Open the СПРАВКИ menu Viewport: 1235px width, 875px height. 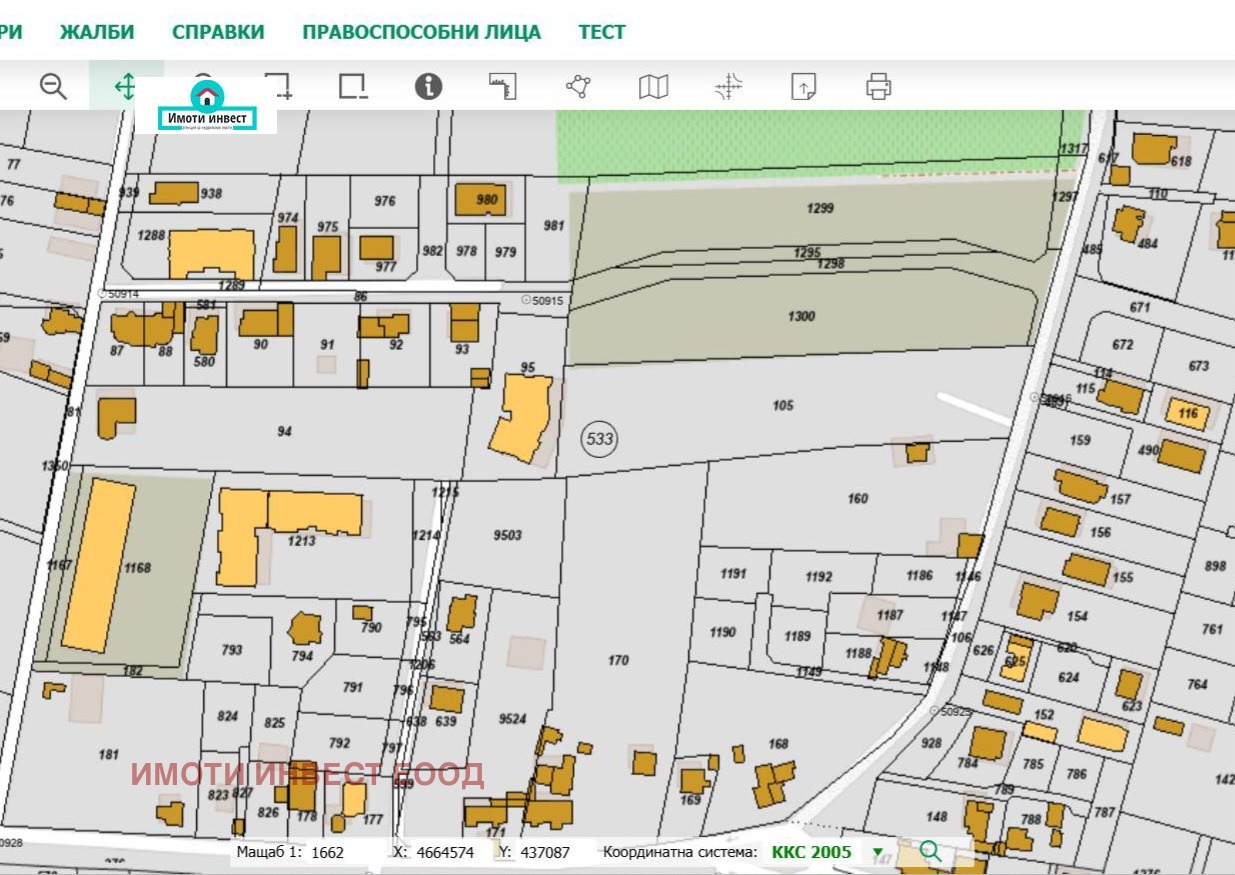[x=218, y=32]
